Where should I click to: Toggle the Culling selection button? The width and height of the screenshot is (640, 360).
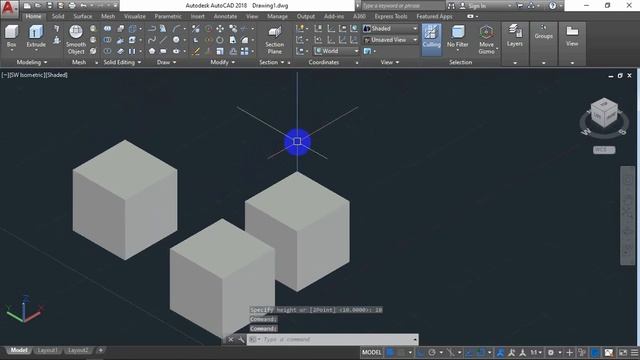431,39
